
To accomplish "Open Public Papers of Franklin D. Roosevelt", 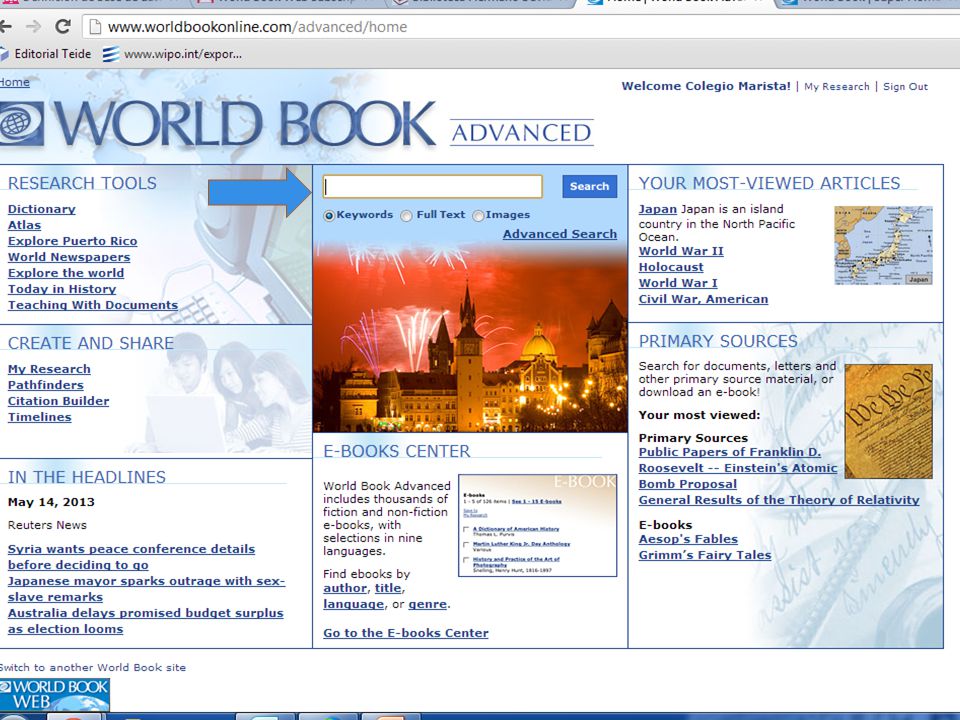I will 738,468.
